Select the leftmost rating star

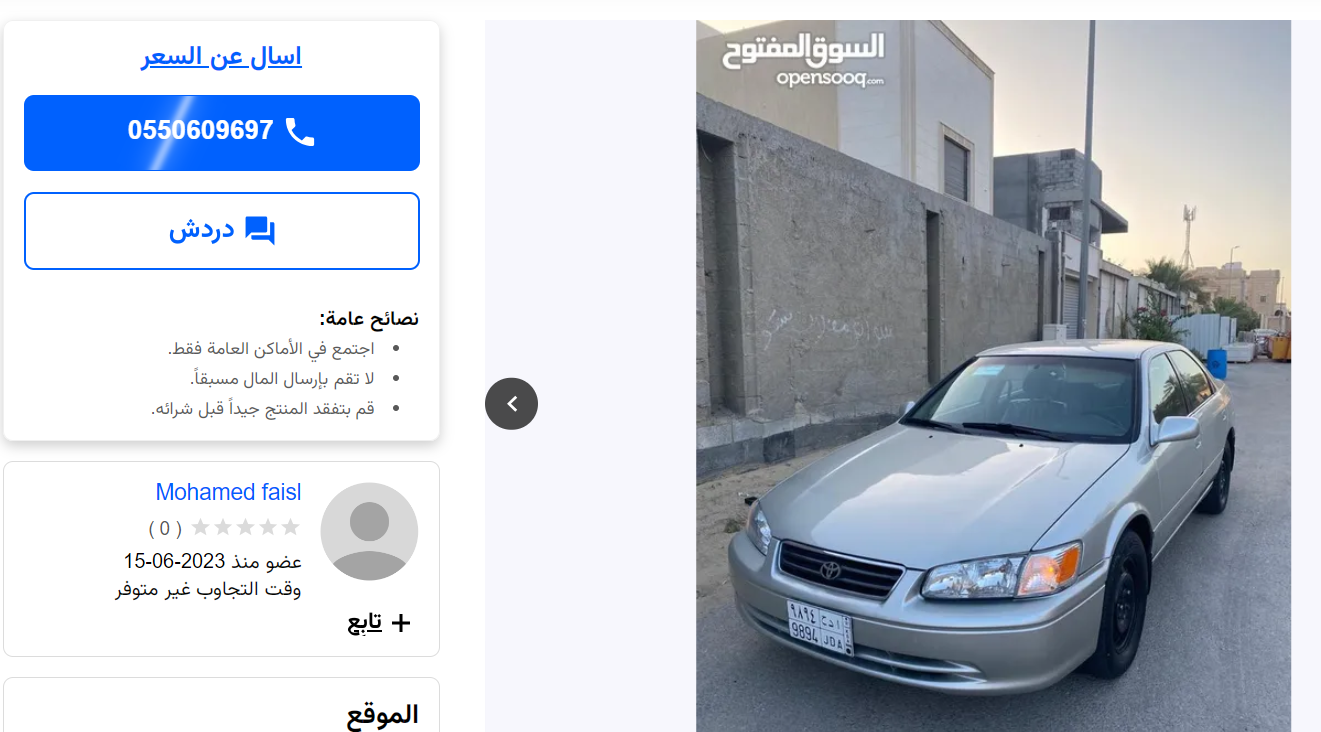point(200,527)
